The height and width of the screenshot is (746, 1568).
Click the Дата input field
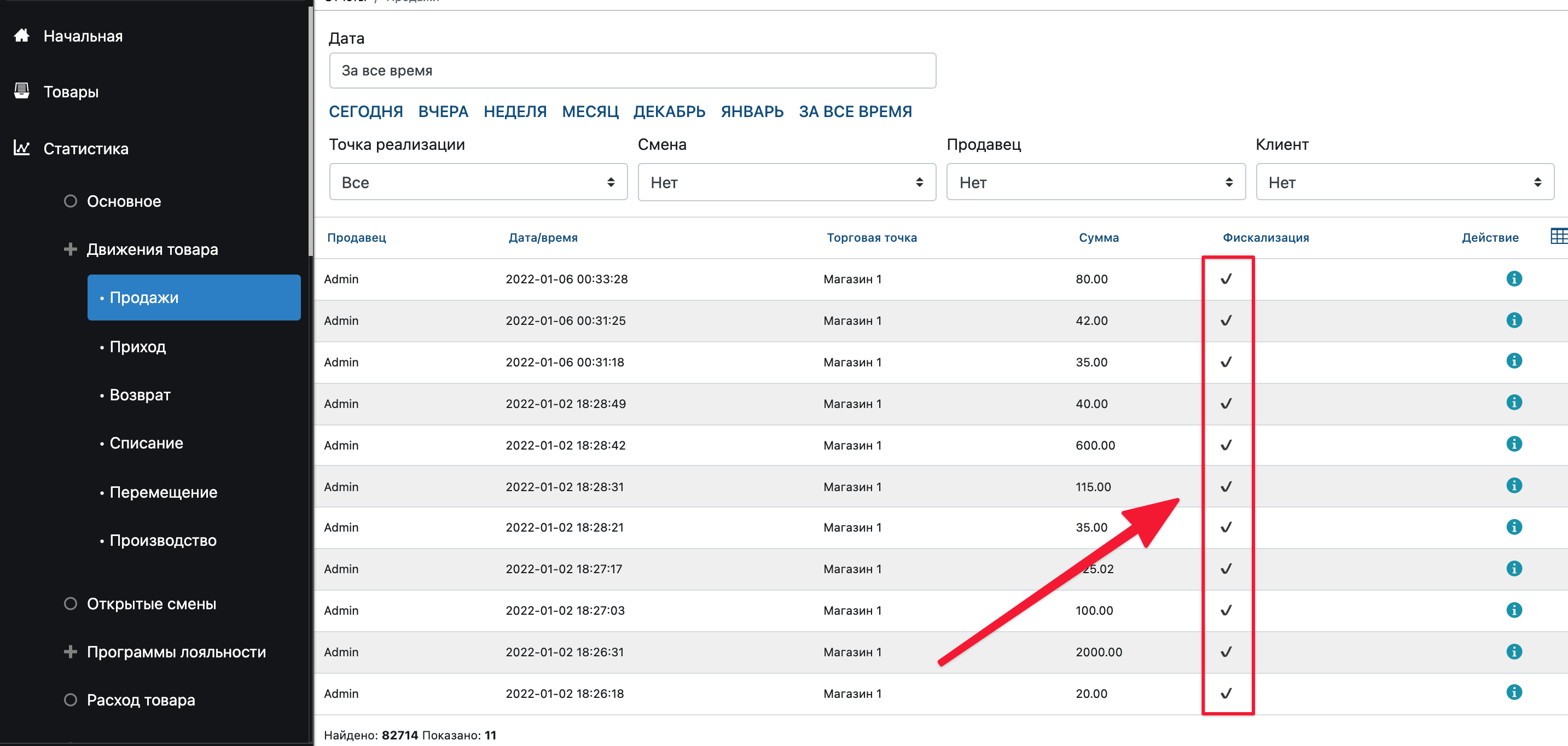[632, 71]
